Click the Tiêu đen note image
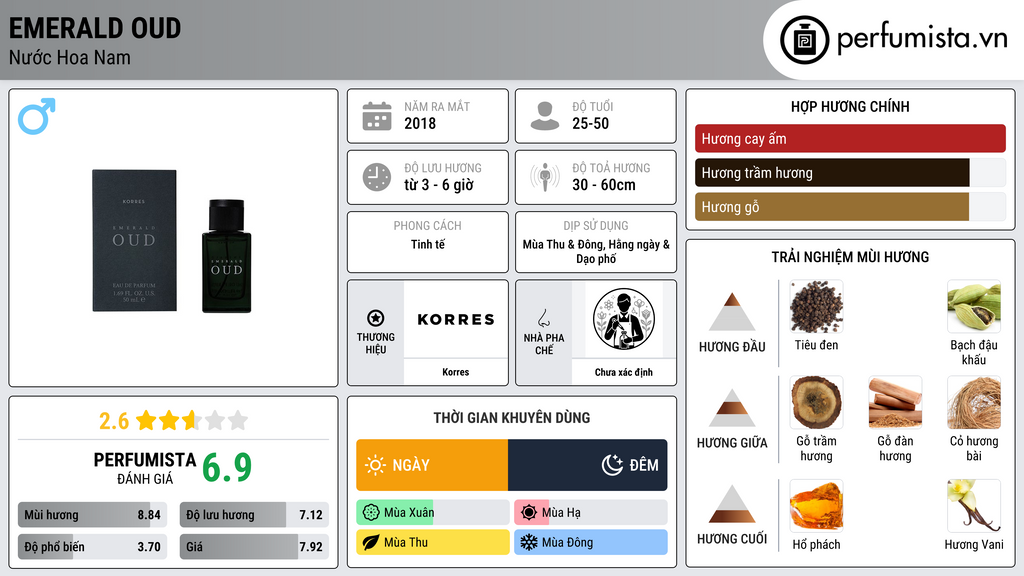 [x=816, y=307]
